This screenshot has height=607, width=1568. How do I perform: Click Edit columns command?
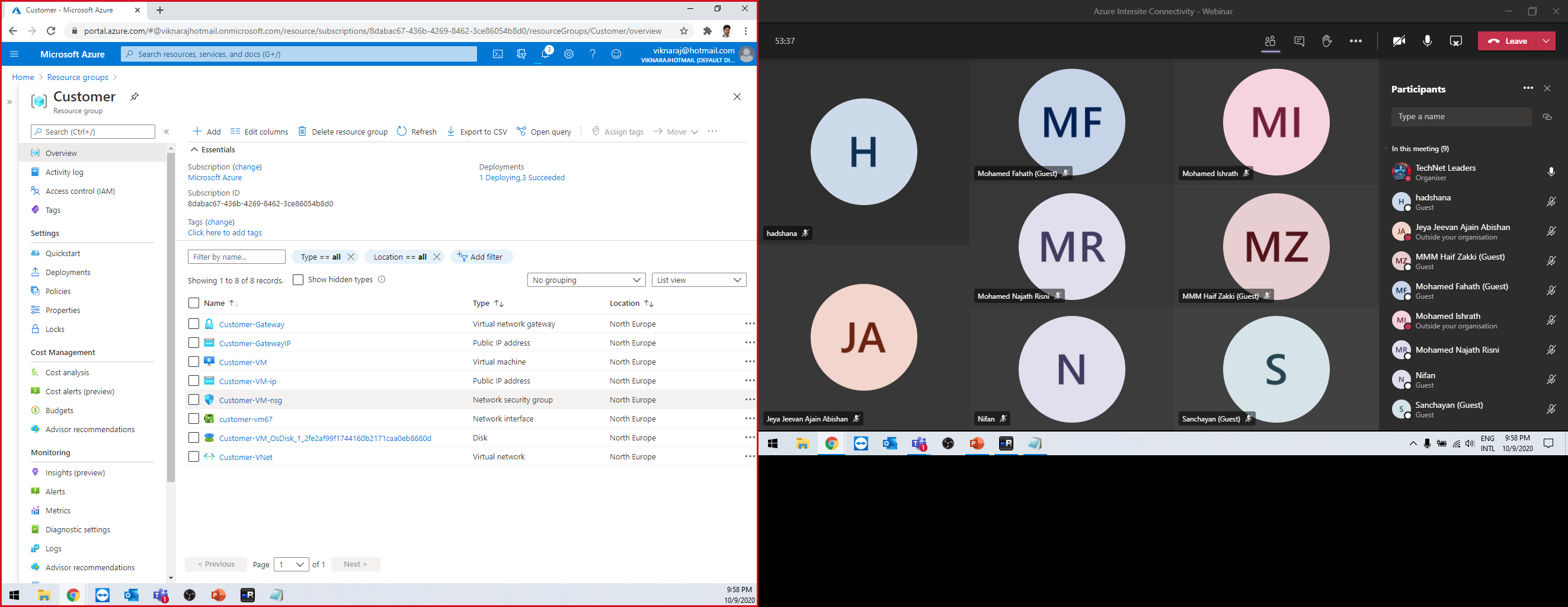tap(260, 132)
